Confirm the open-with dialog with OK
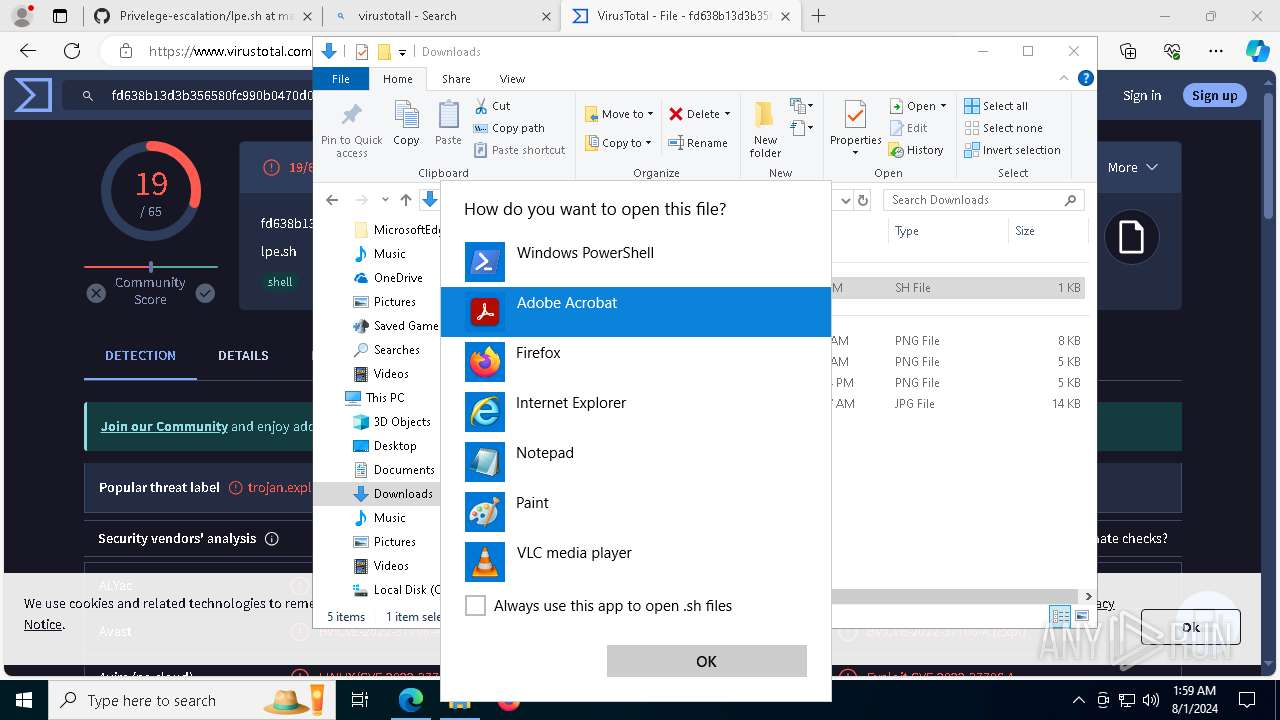 (x=706, y=661)
